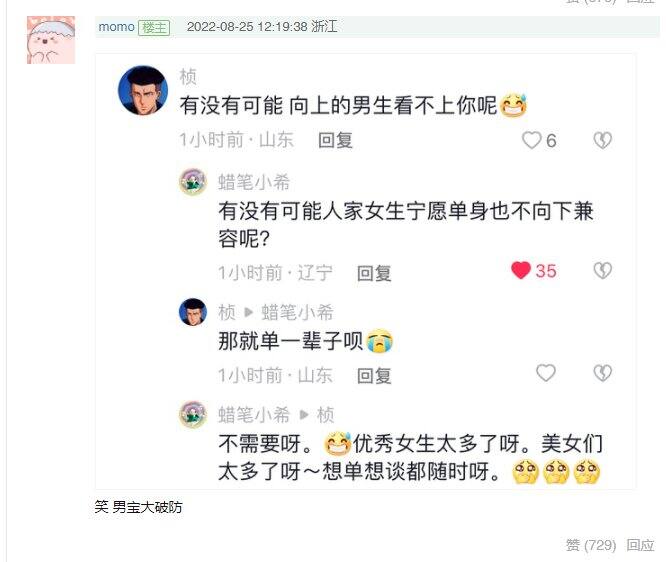Open 桢's small avatar in reply thread
This screenshot has width=666, height=562.
(193, 312)
